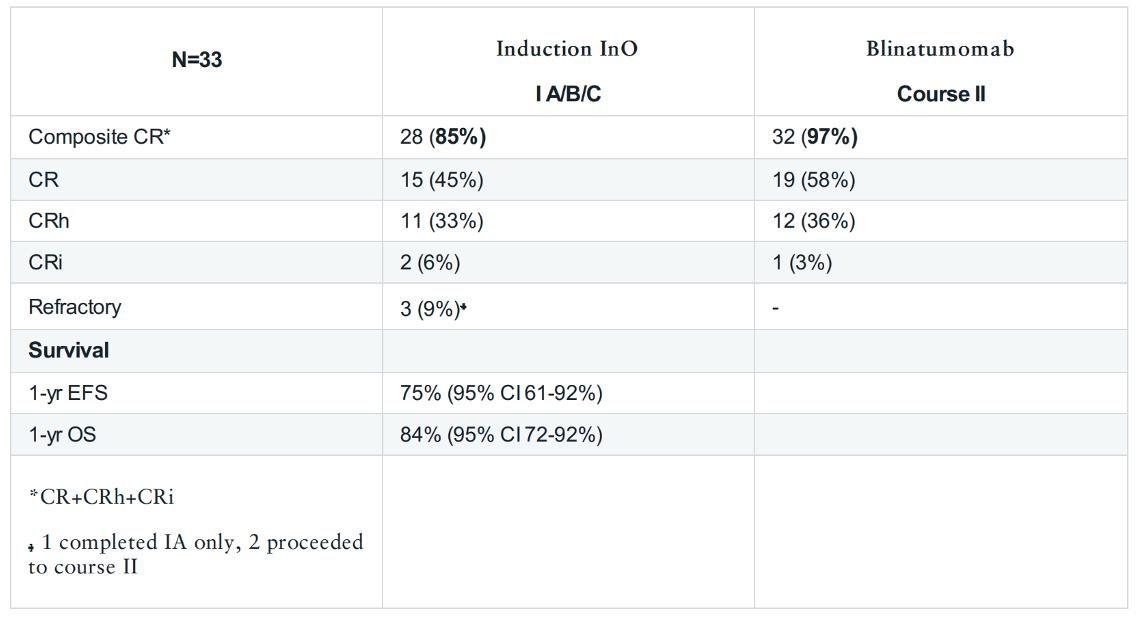Screen dimensions: 1139x619
Task: Select the 32 (97%) value cell
Action: click(x=815, y=137)
